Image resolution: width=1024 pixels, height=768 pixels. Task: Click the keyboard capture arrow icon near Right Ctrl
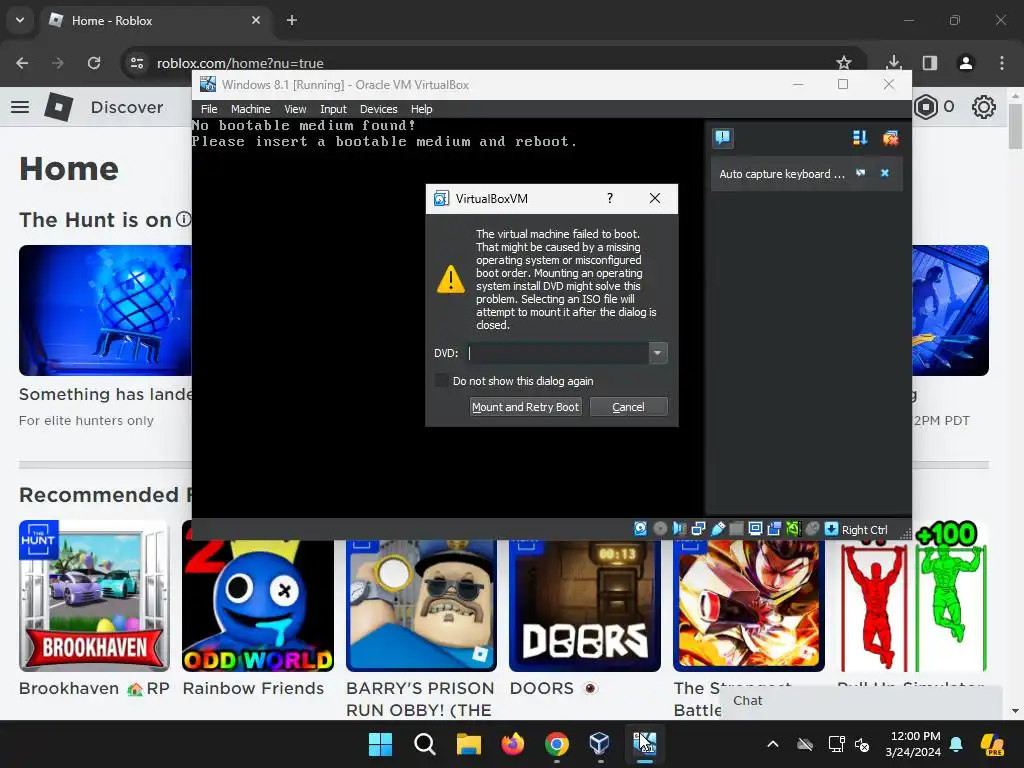831,529
